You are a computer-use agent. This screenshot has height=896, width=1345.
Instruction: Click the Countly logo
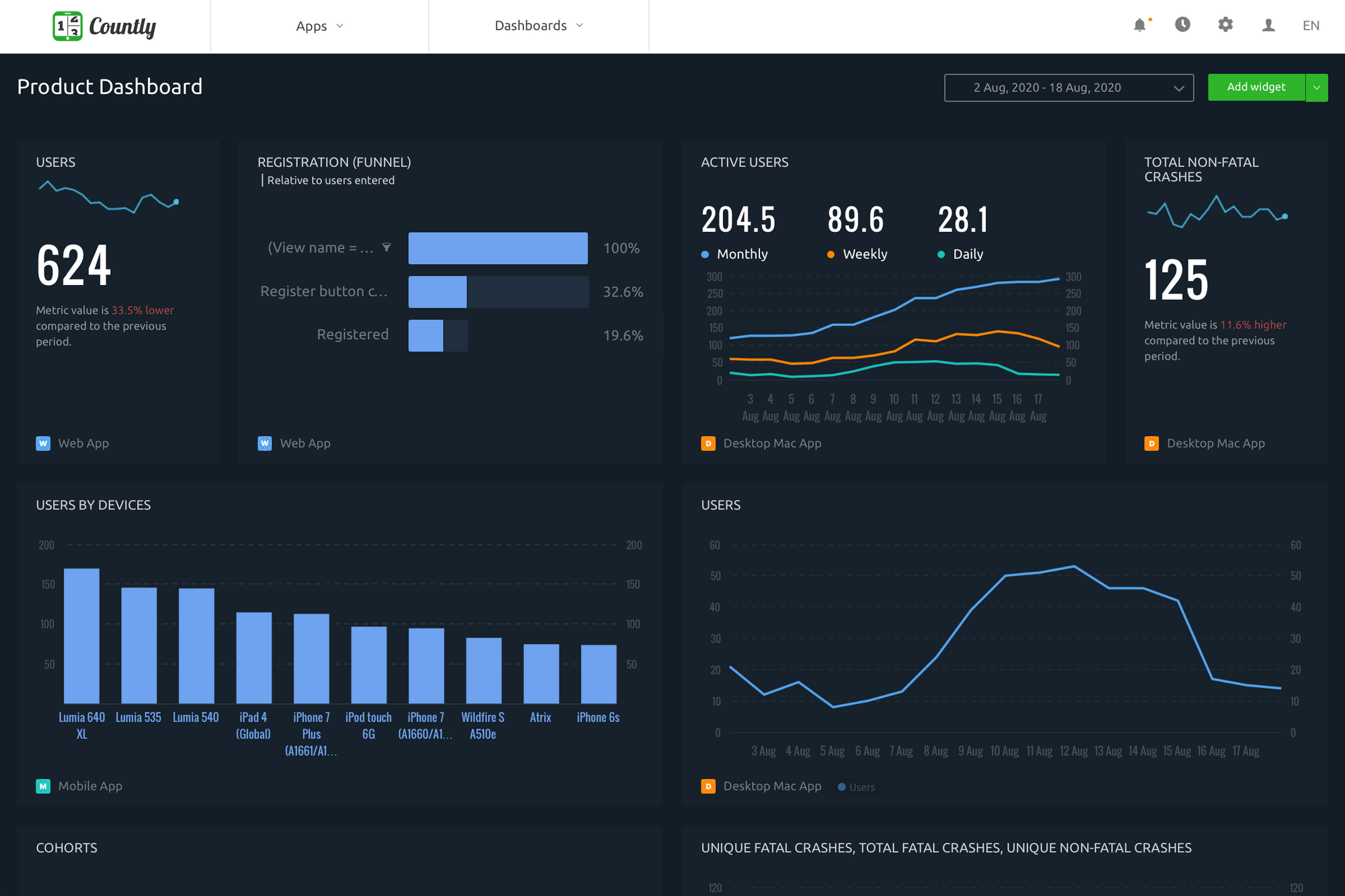104,26
